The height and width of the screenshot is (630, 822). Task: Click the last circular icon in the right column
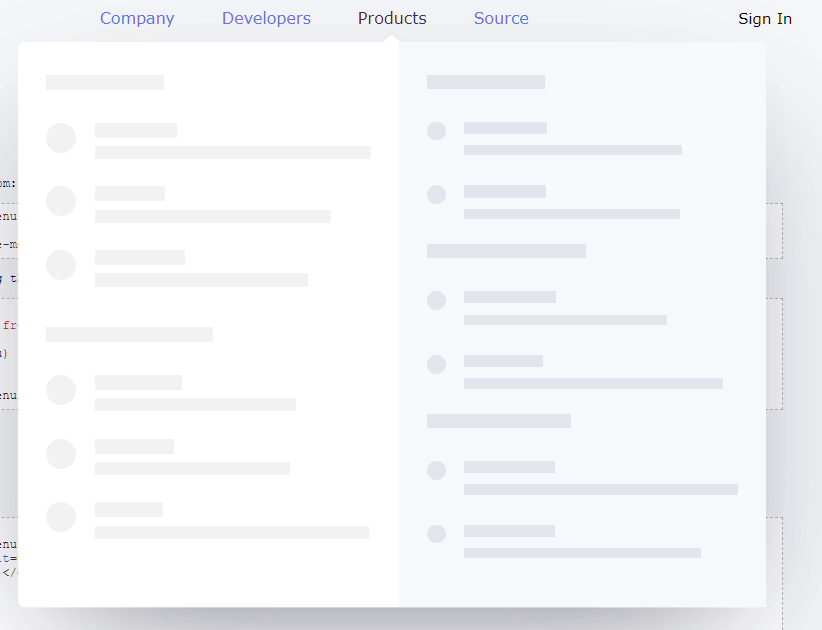[x=437, y=534]
